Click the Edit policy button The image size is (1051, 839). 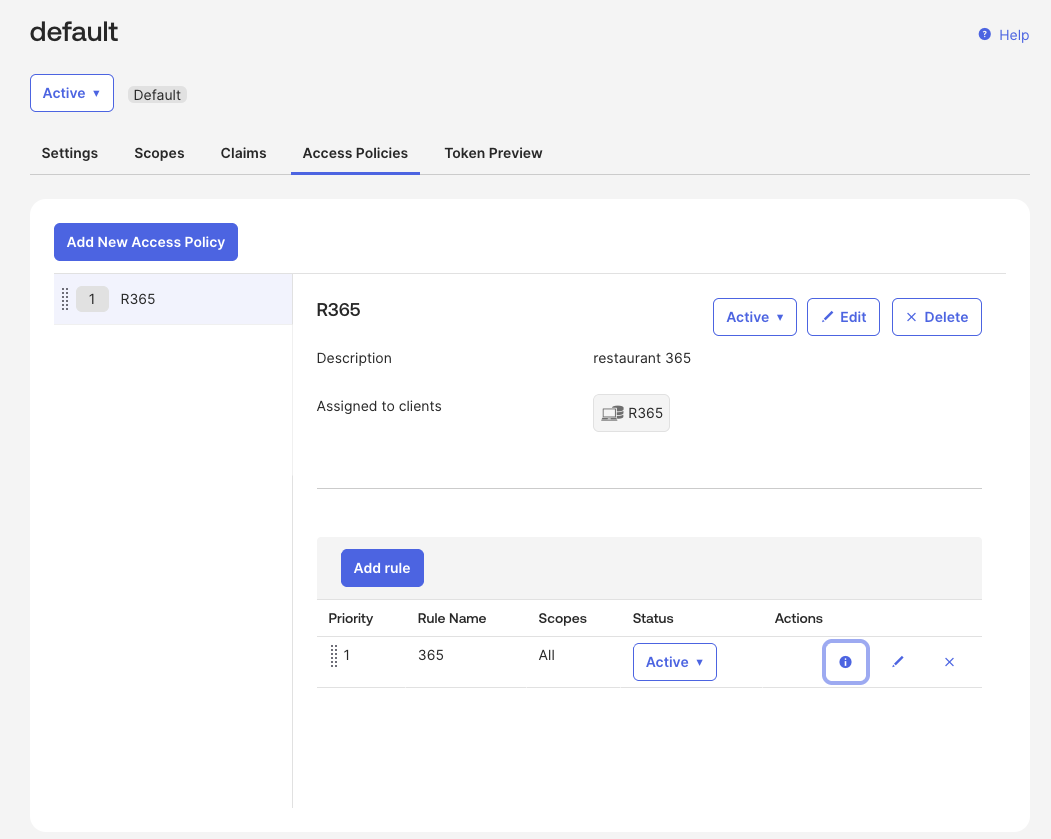[x=843, y=317]
